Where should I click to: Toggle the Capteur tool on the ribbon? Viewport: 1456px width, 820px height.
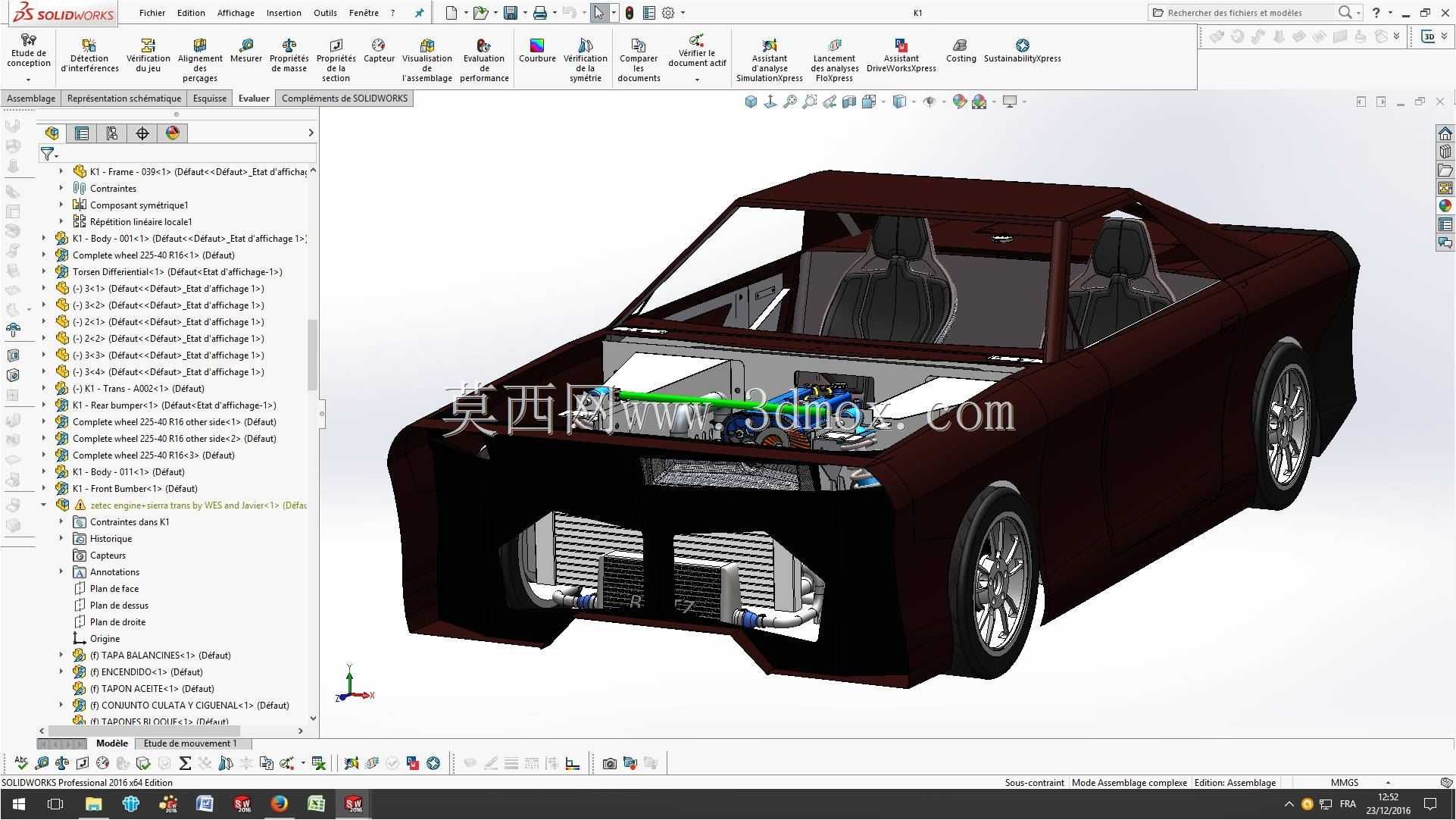coord(379,51)
